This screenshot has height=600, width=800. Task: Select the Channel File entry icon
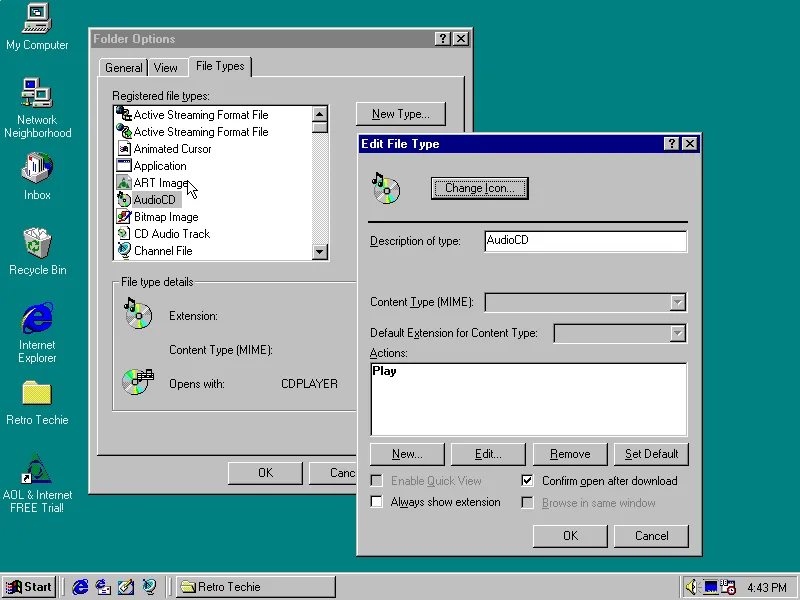124,250
